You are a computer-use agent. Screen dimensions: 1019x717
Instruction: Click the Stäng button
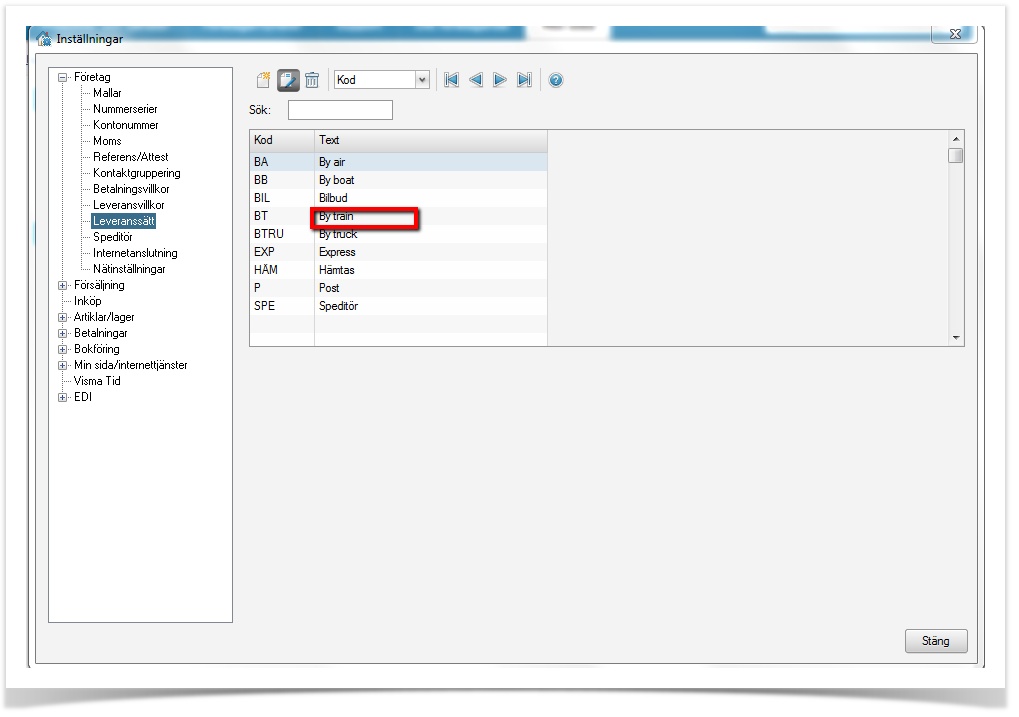click(935, 641)
